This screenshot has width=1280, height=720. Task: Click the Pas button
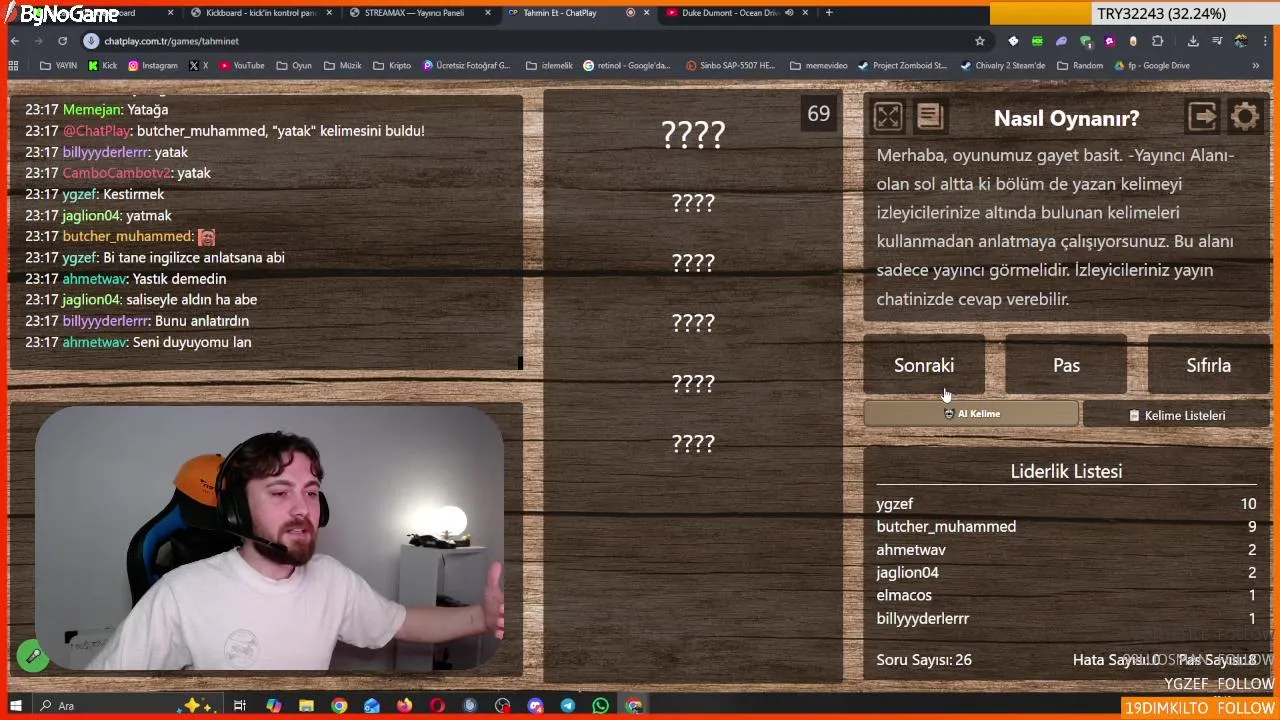click(x=1066, y=365)
